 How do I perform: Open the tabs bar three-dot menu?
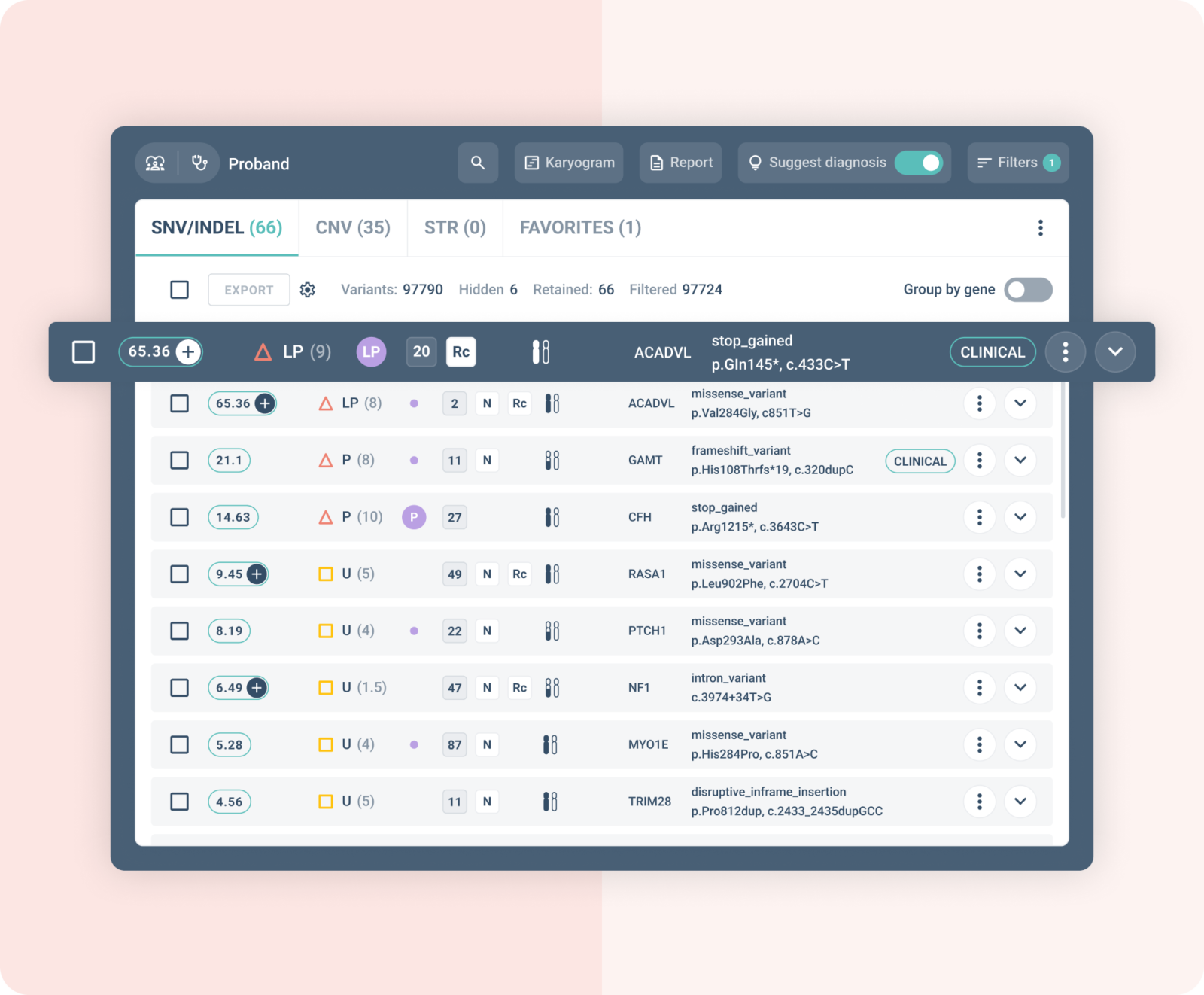1041,228
